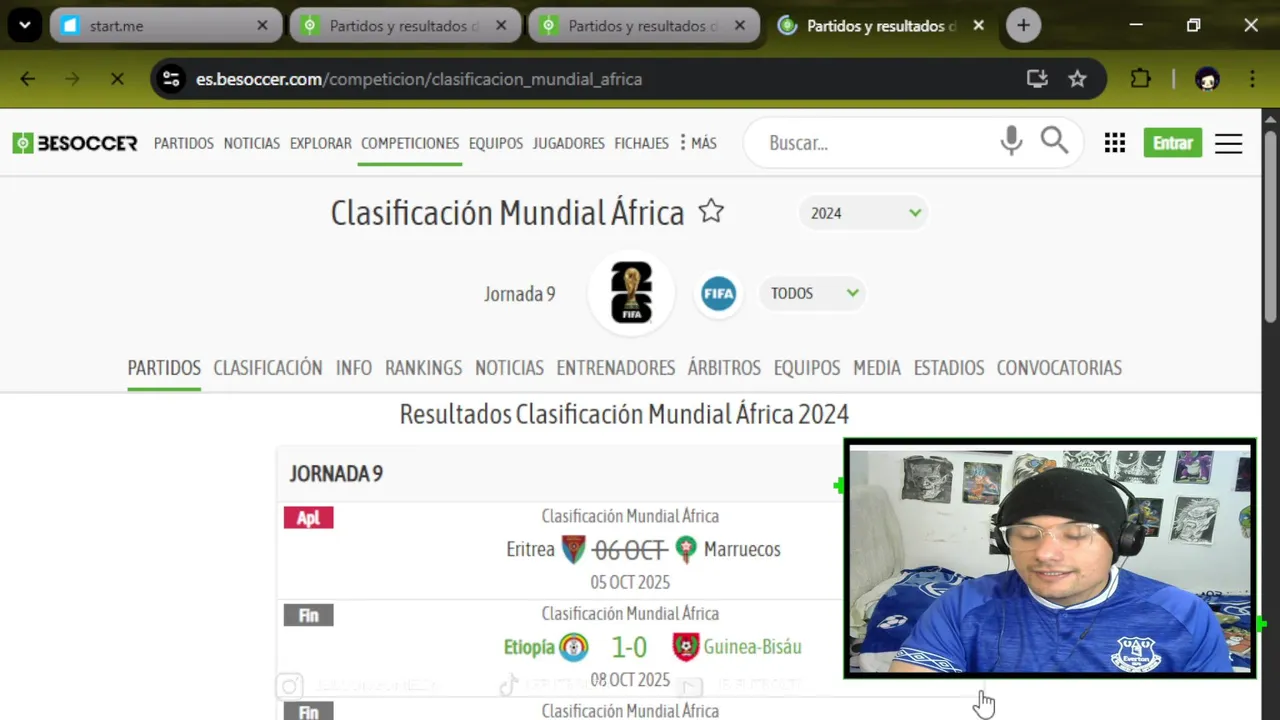Select the RANKINGS tab

coord(424,368)
